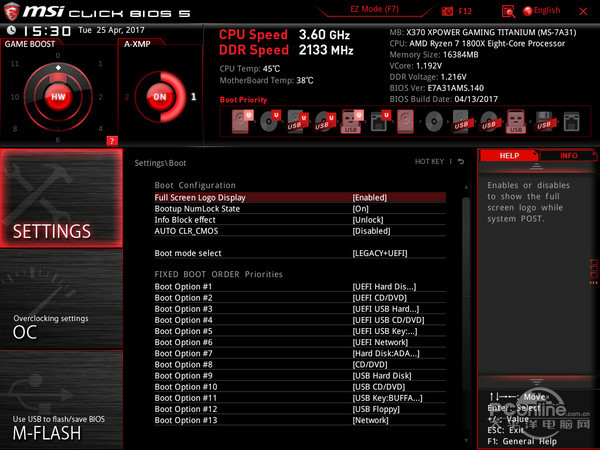Open Boot Option #8 CD/DVD value
600x450 pixels.
370,364
